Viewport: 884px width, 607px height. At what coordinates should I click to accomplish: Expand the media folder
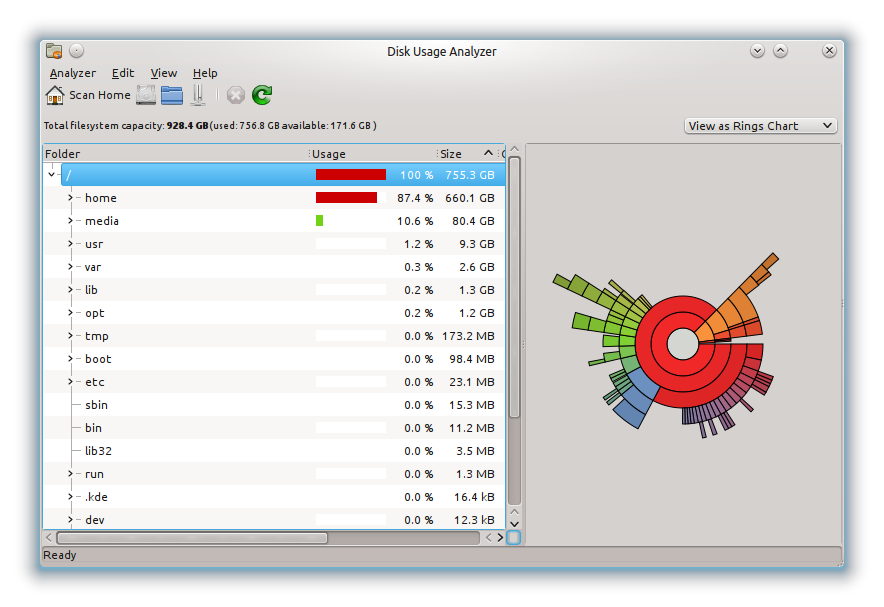click(x=70, y=221)
